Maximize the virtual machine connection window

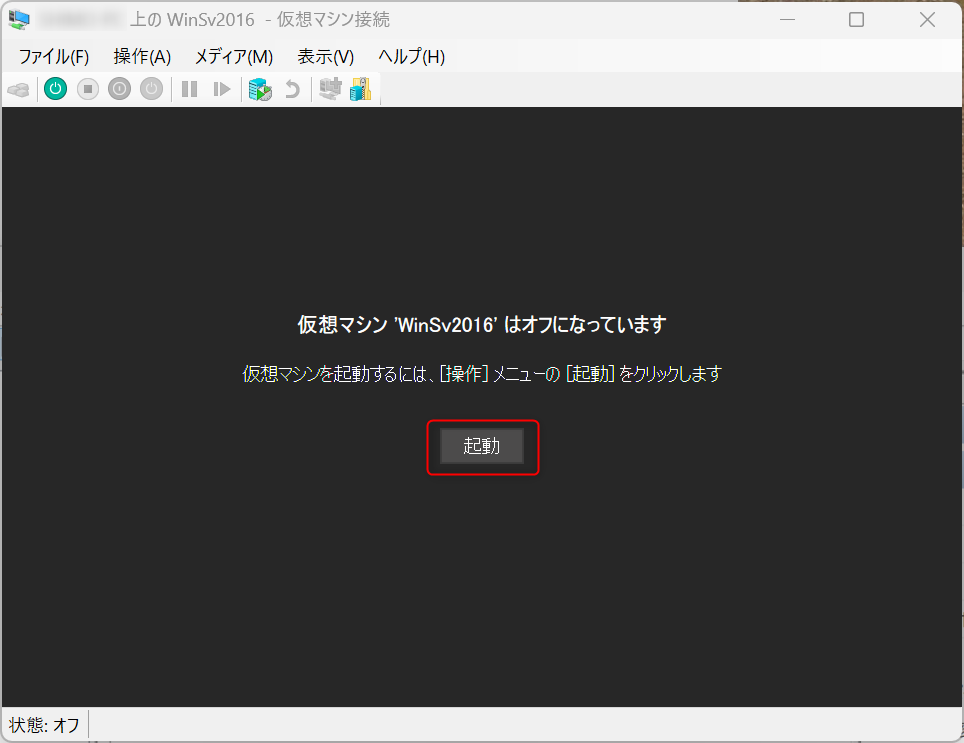(856, 19)
